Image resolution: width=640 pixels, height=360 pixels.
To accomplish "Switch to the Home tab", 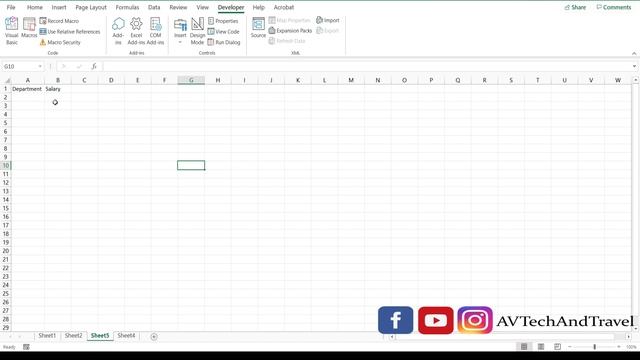I will click(35, 7).
